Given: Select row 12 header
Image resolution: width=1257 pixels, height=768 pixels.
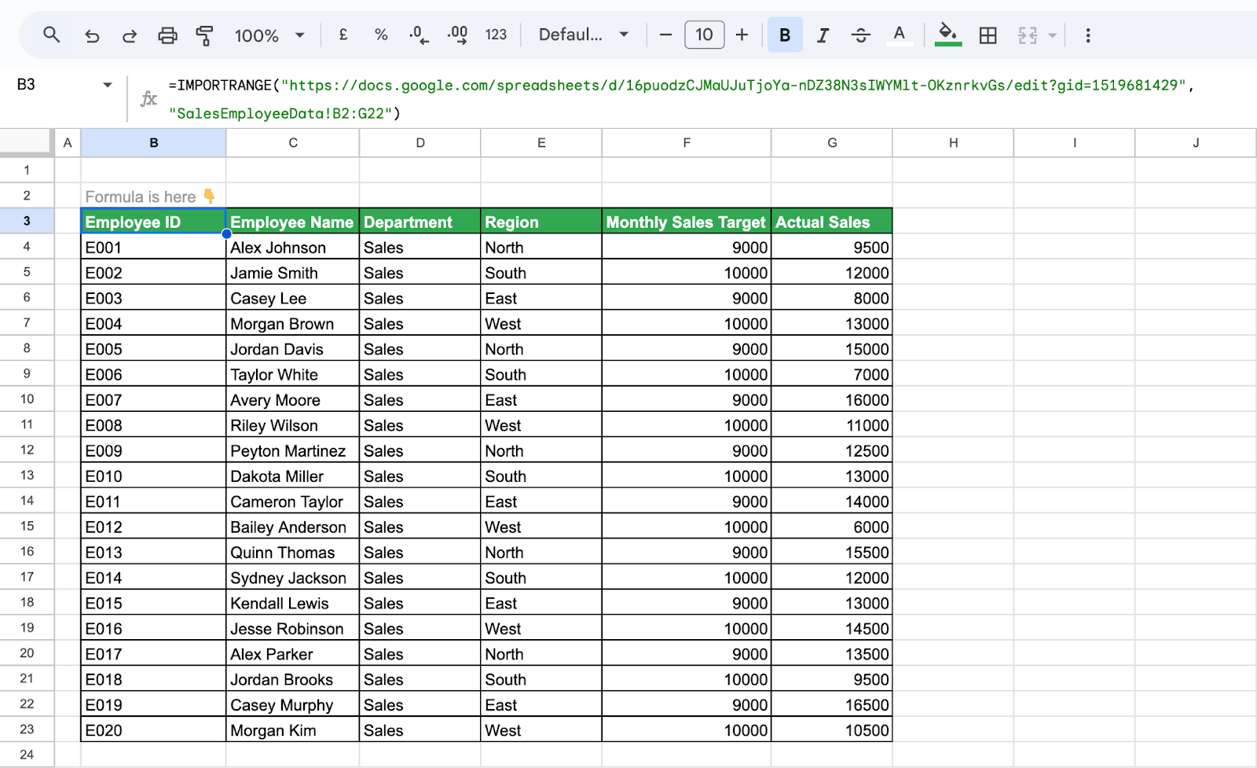Looking at the screenshot, I should (x=27, y=450).
